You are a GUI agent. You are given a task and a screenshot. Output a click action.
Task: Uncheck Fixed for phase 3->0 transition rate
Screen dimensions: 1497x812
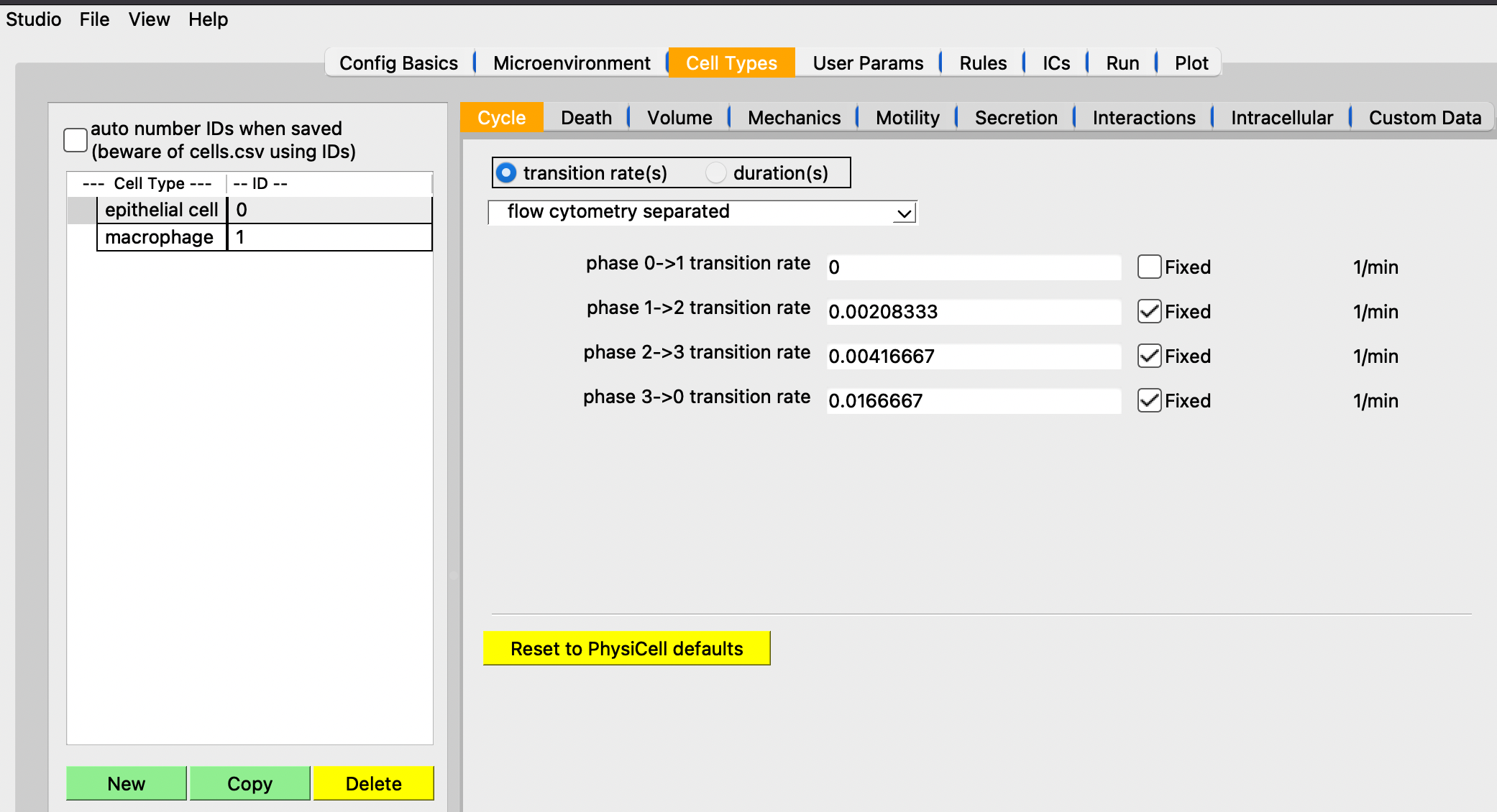tap(1149, 401)
